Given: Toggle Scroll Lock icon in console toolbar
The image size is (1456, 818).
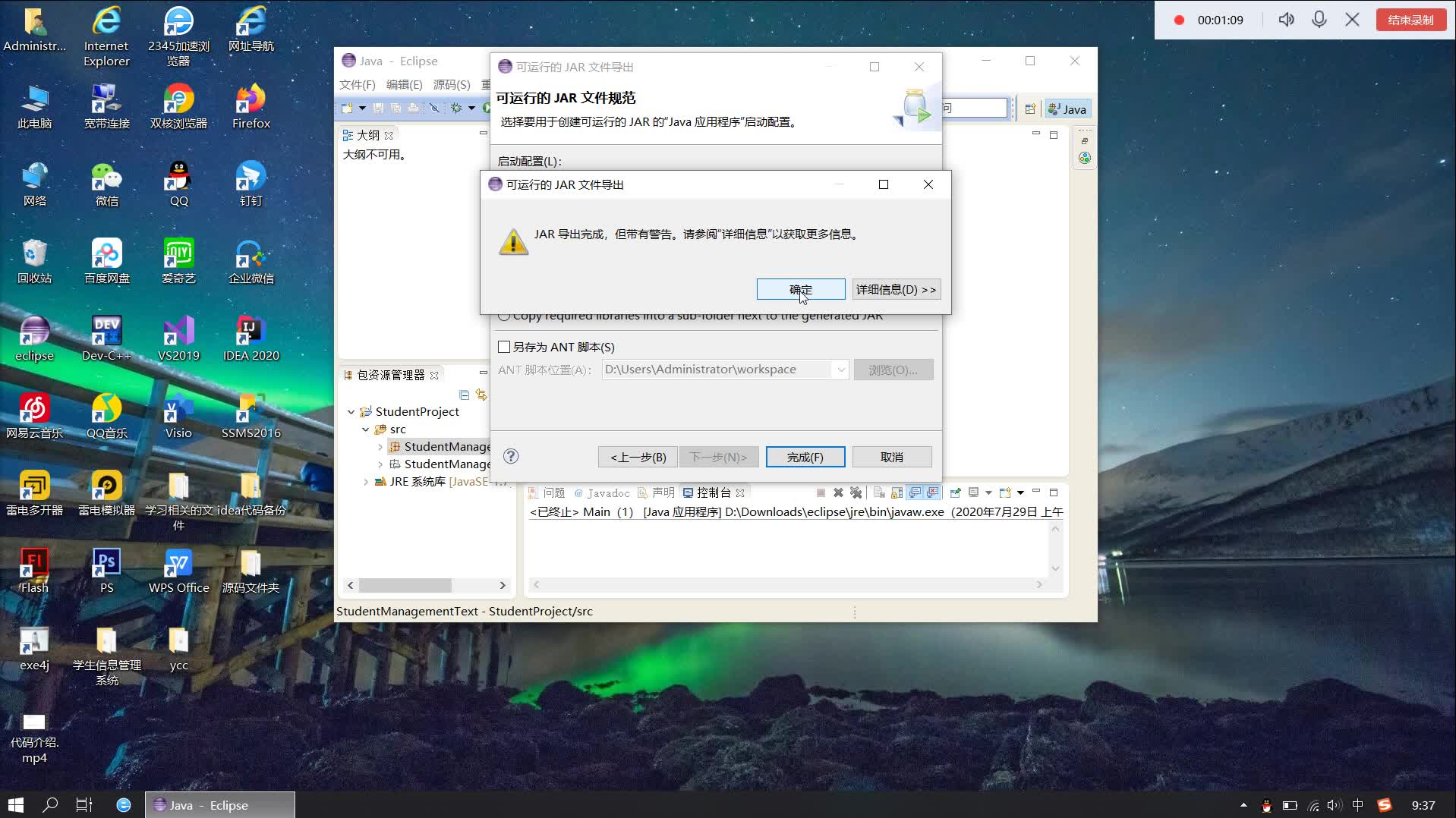Looking at the screenshot, I should (896, 493).
